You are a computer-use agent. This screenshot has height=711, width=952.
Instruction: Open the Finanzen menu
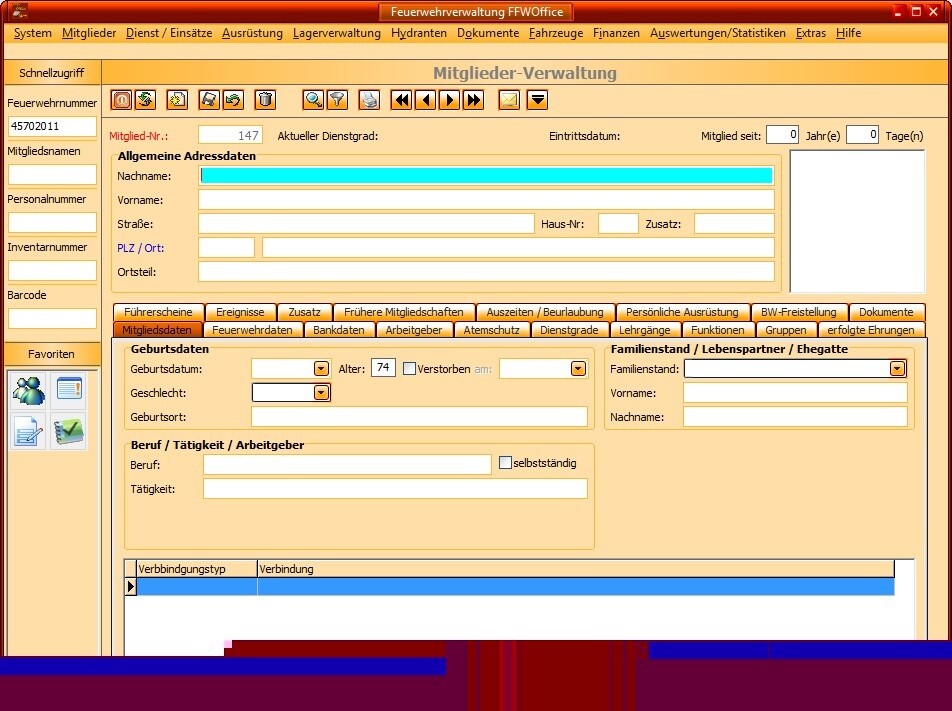point(616,33)
